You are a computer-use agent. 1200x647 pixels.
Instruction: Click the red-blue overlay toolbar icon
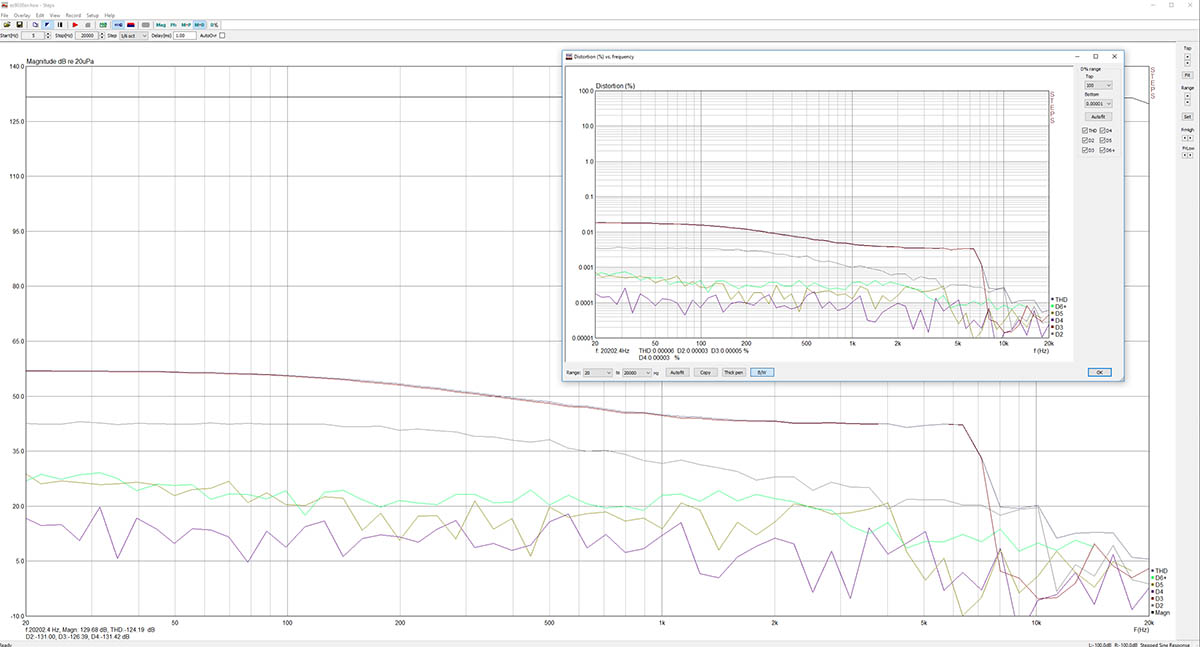tap(131, 25)
